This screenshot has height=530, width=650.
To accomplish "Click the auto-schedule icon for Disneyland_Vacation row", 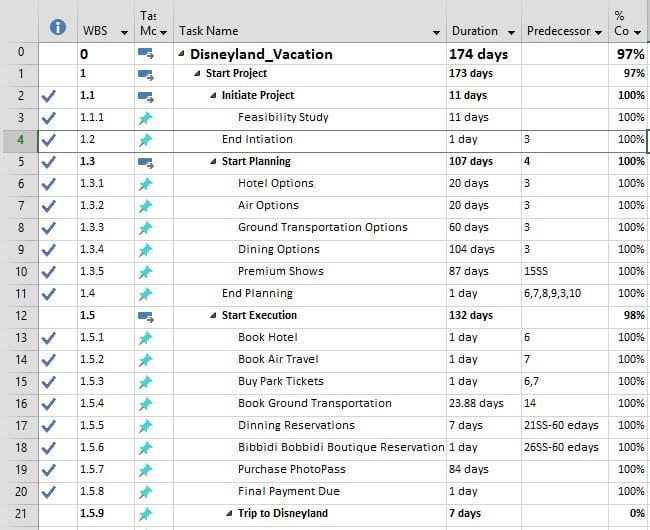I will point(146,54).
